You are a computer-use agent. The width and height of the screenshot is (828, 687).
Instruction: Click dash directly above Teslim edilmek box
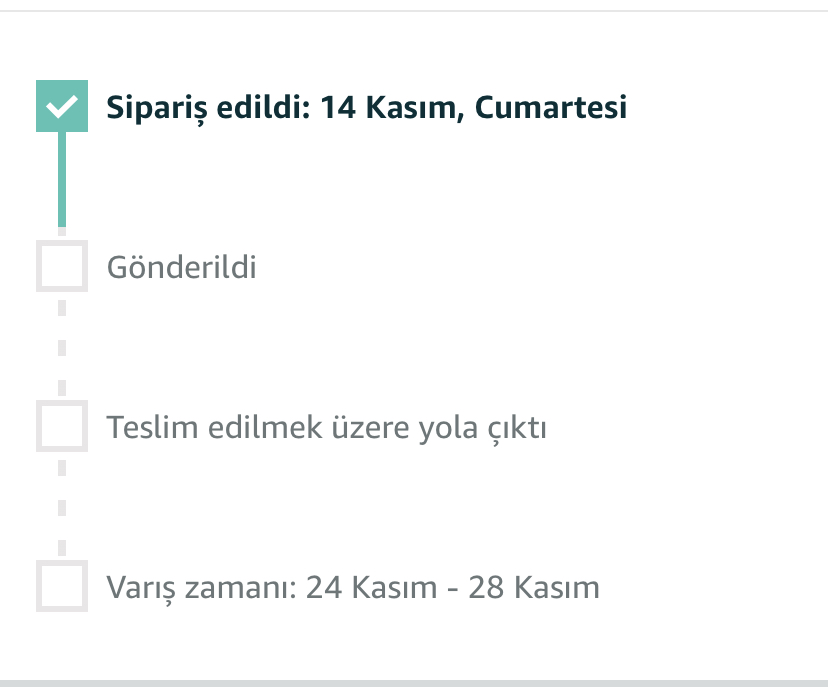pos(62,388)
